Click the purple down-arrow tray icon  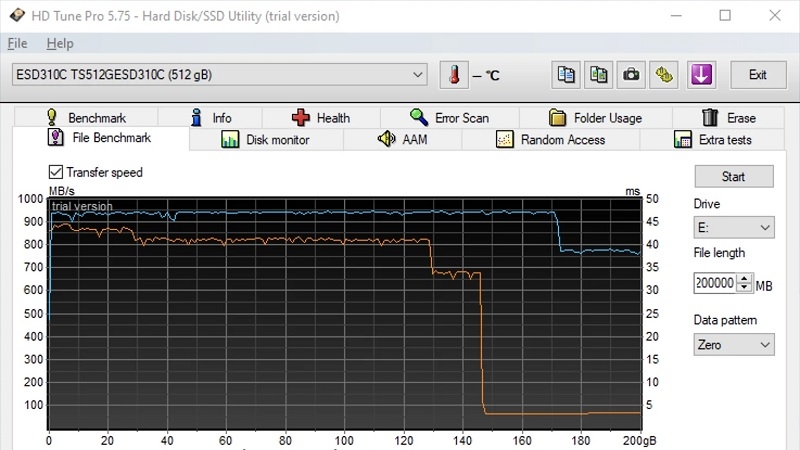point(700,75)
